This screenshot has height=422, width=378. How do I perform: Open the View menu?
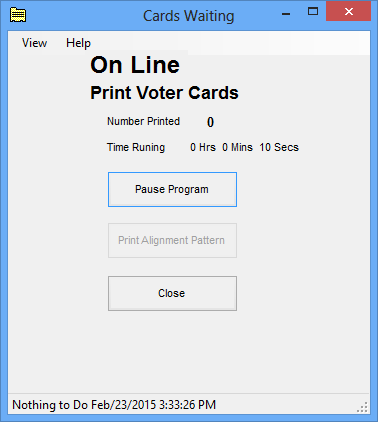coord(34,43)
